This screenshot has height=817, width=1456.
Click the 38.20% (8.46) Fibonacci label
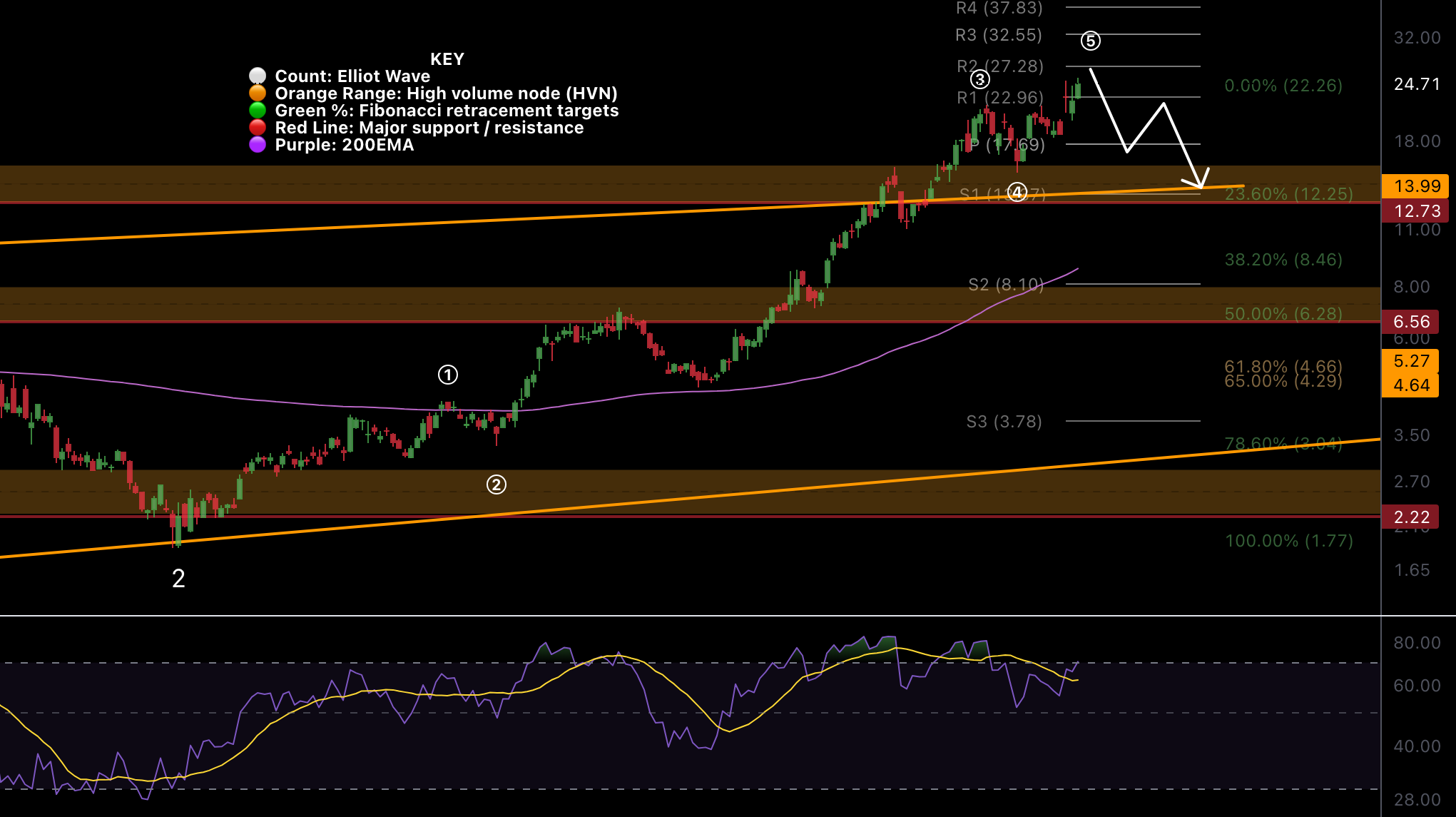point(1283,260)
